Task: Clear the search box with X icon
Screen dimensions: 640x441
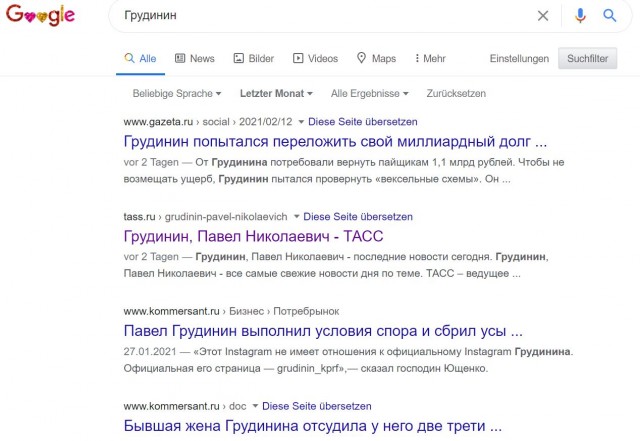Action: (x=543, y=16)
